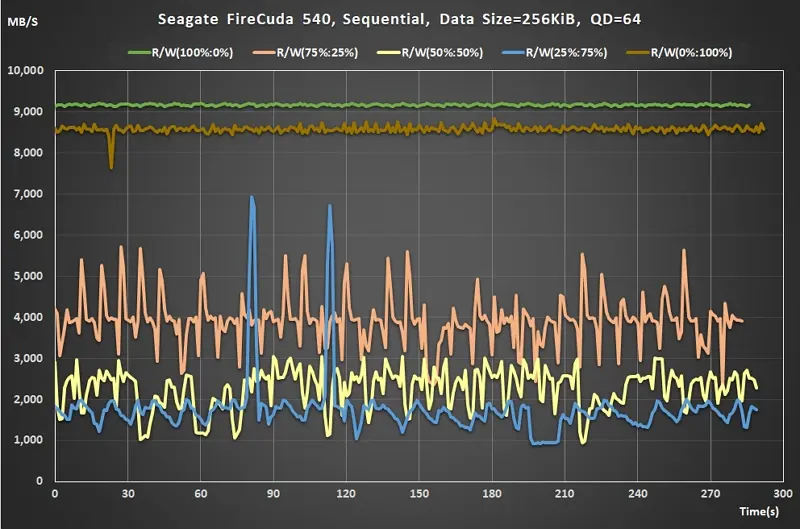
Task: Click the 1,000 y-axis value
Action: [x=29, y=440]
